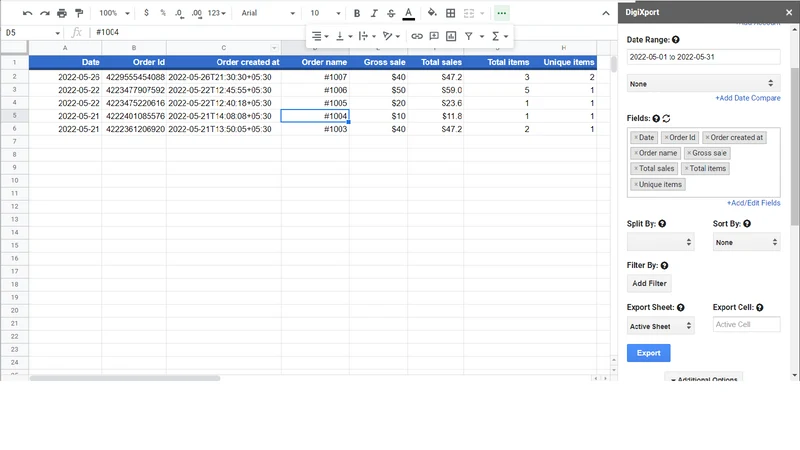
Task: Open the date compare None dropdown
Action: click(703, 84)
